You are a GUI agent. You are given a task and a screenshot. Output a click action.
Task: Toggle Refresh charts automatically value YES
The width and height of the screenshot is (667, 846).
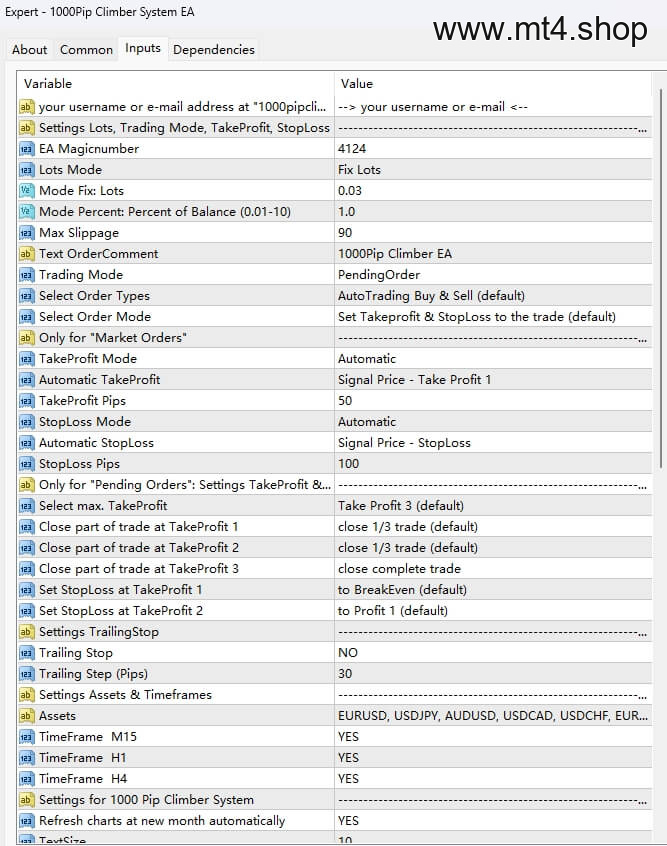pyautogui.click(x=493, y=822)
